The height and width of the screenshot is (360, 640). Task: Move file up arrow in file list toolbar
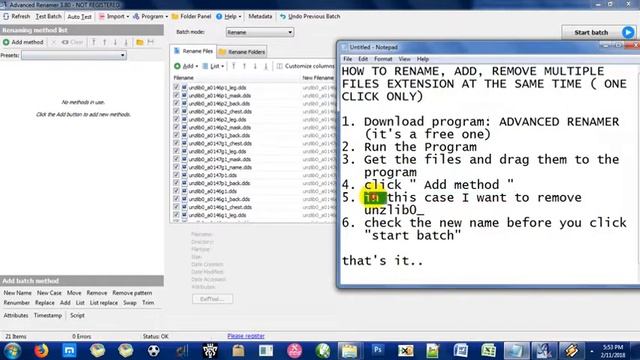(x=244, y=66)
